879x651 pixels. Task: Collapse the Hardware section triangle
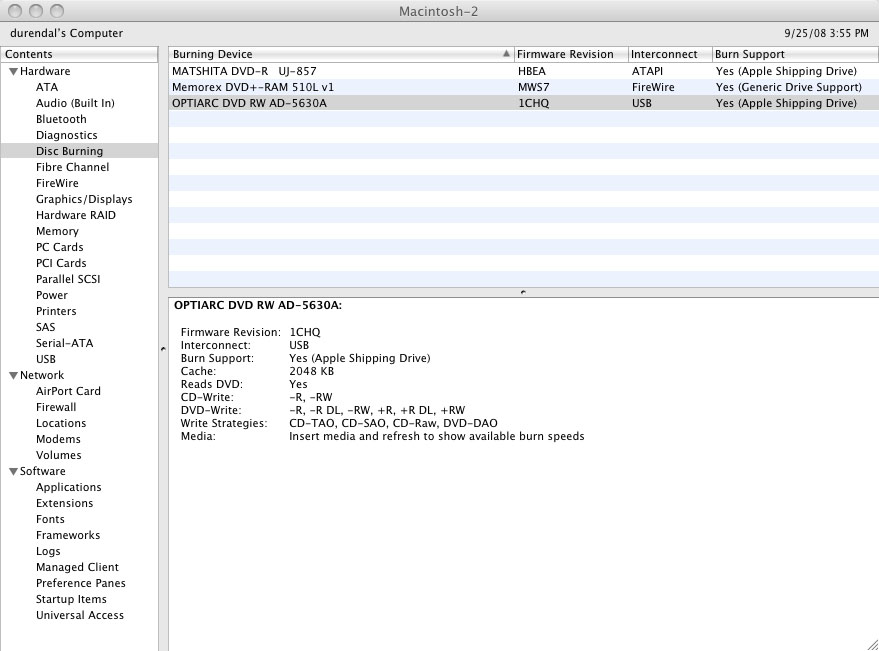click(x=13, y=71)
